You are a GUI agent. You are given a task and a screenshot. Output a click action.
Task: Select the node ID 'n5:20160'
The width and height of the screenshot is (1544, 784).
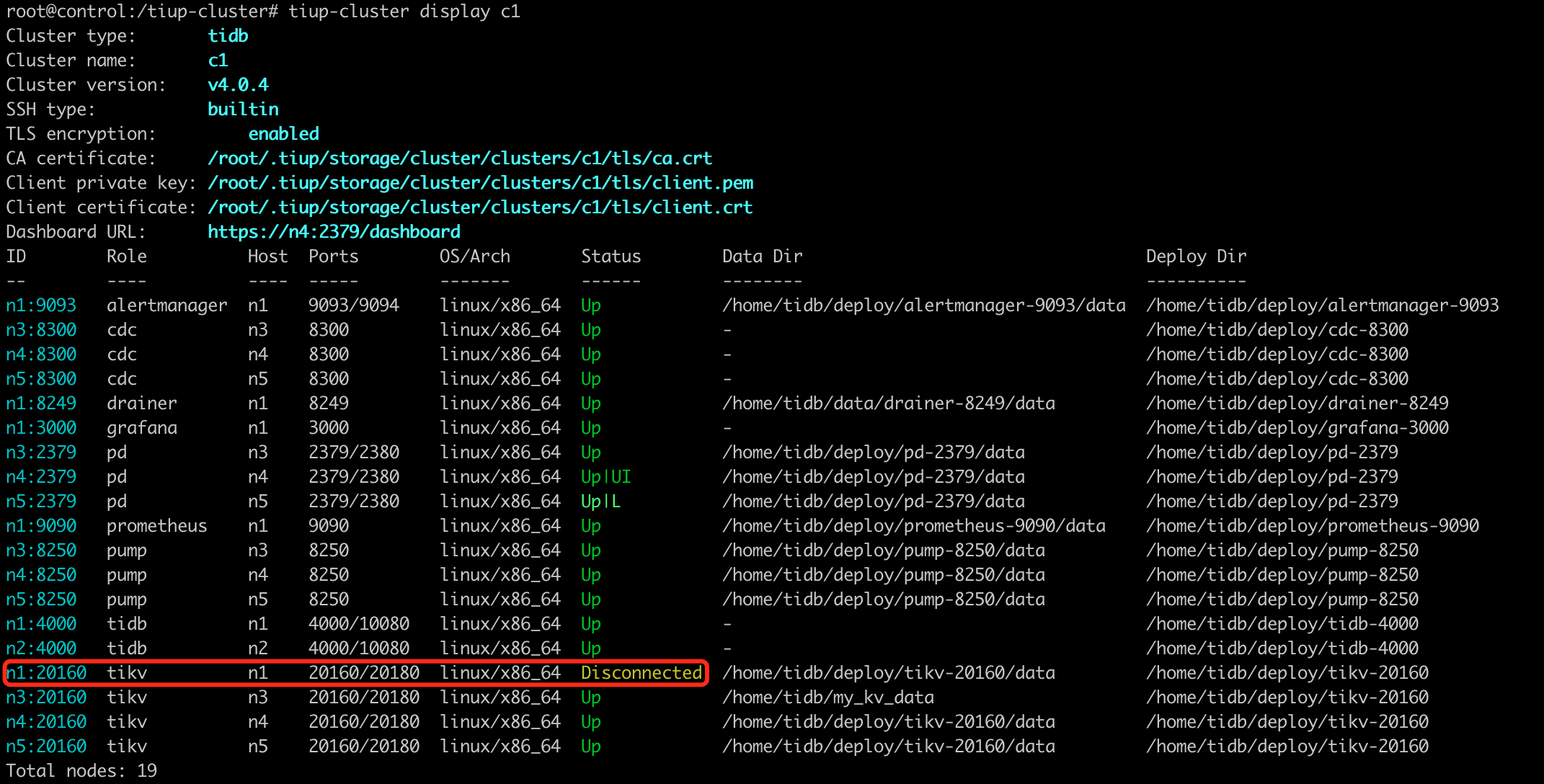click(x=46, y=747)
